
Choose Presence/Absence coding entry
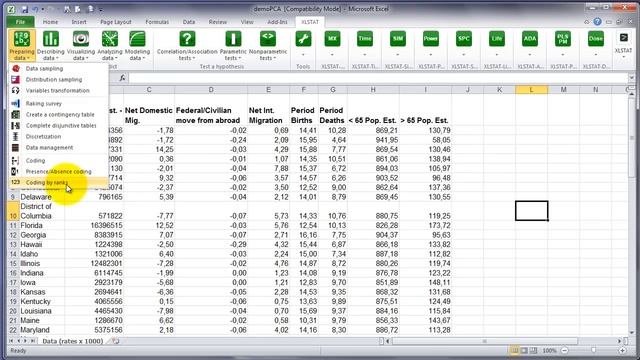[x=58, y=172]
